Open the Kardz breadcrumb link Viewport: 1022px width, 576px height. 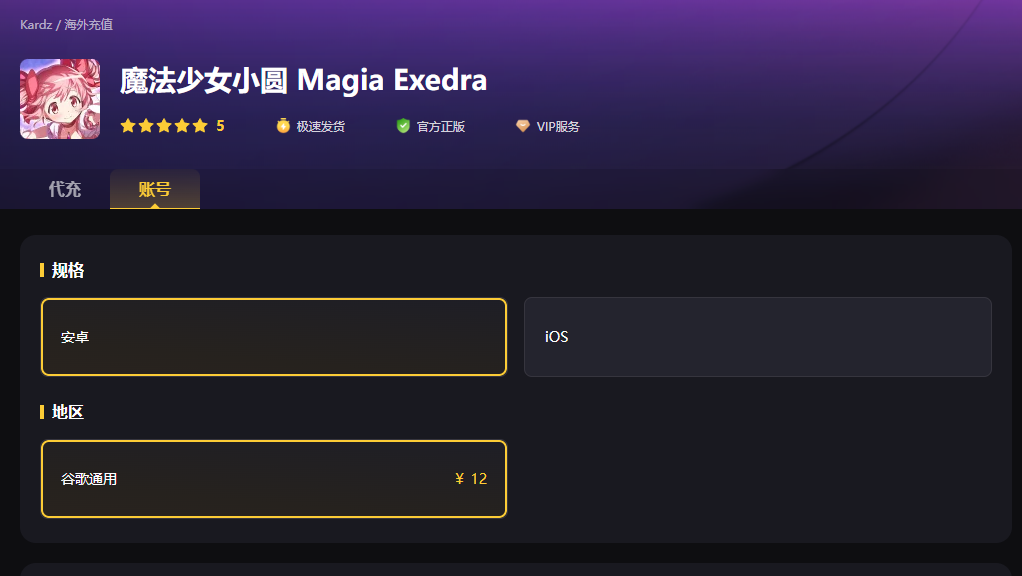point(36,25)
